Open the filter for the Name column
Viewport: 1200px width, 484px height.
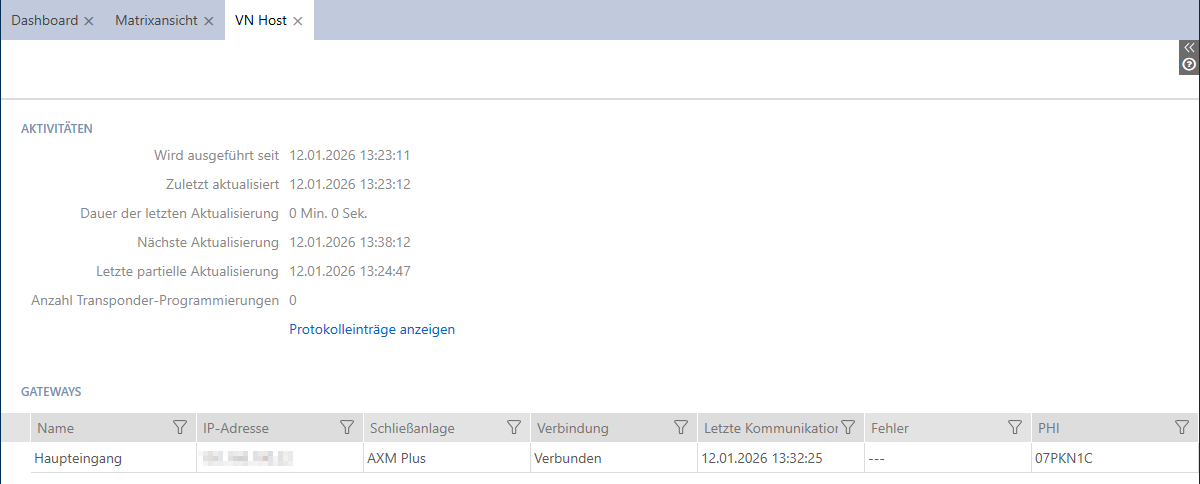(180, 428)
